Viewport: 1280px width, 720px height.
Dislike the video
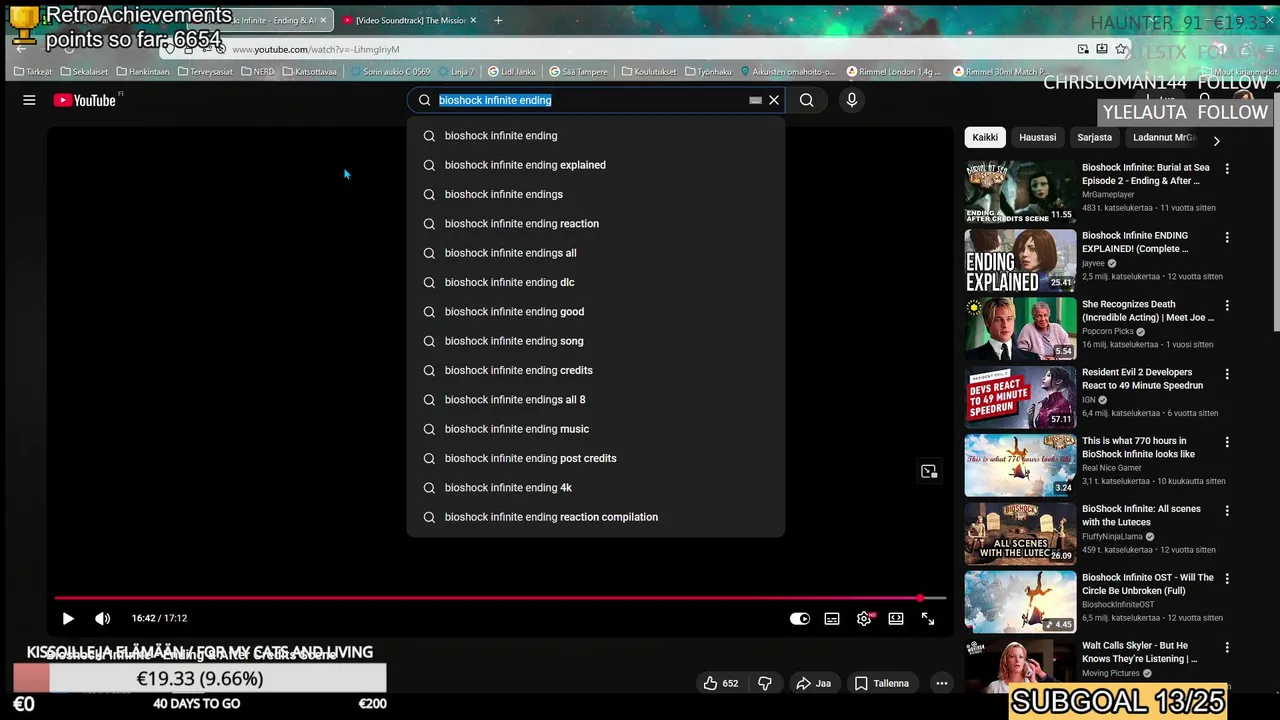coord(765,684)
